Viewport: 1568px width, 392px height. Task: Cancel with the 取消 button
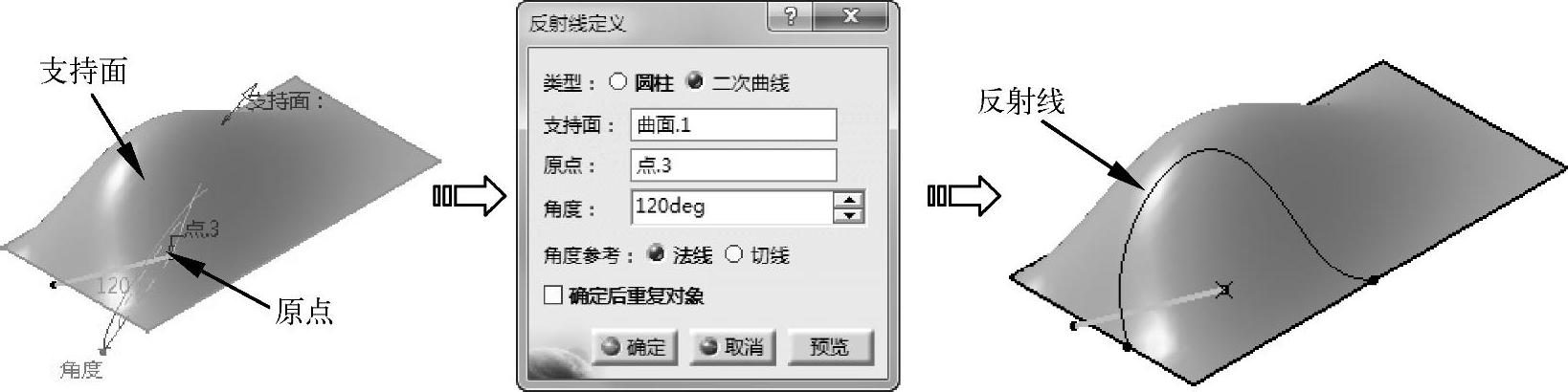pyautogui.click(x=732, y=347)
